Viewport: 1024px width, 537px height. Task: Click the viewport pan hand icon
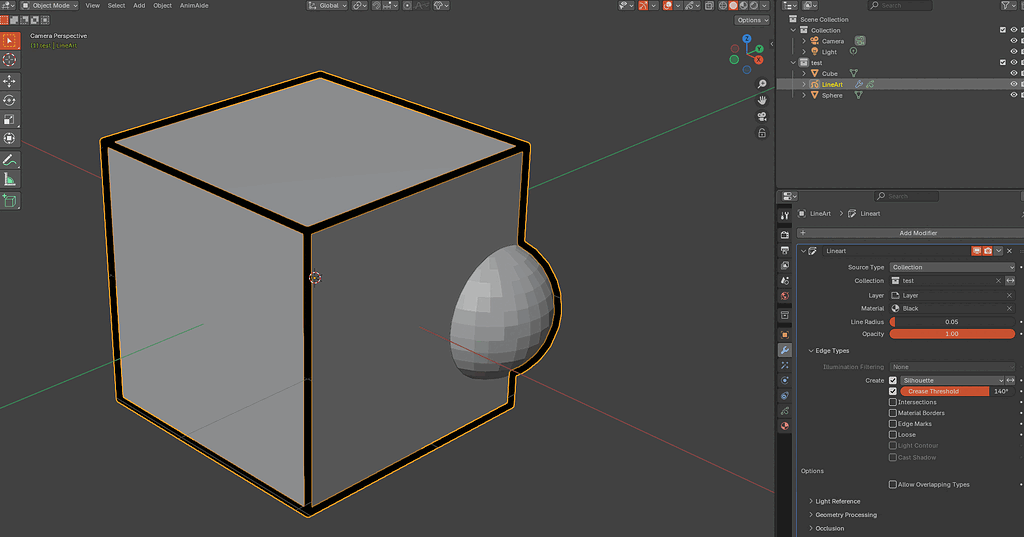click(761, 100)
